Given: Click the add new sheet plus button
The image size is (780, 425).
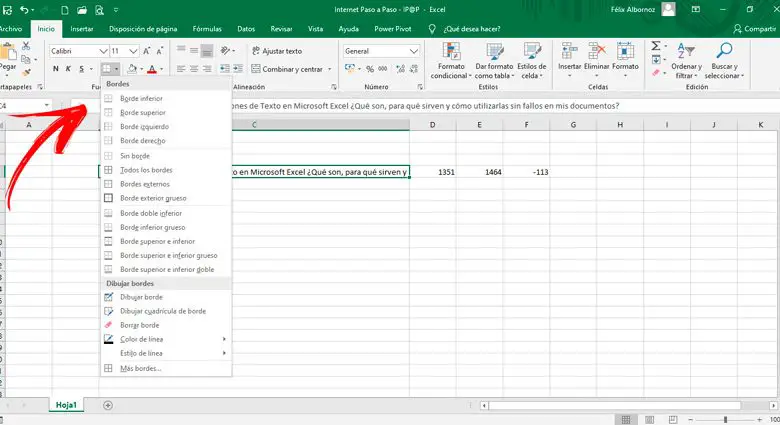Looking at the screenshot, I should pos(108,405).
